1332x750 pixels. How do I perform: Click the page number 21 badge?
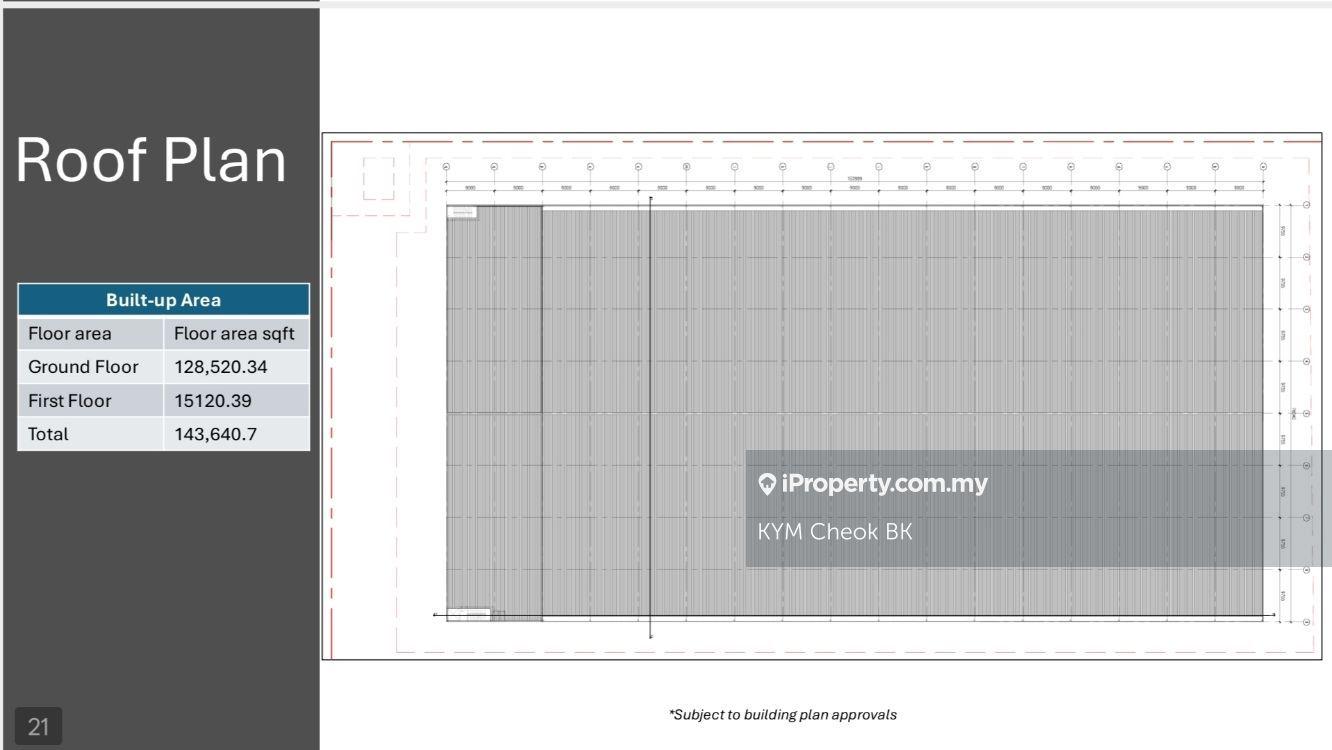click(38, 726)
